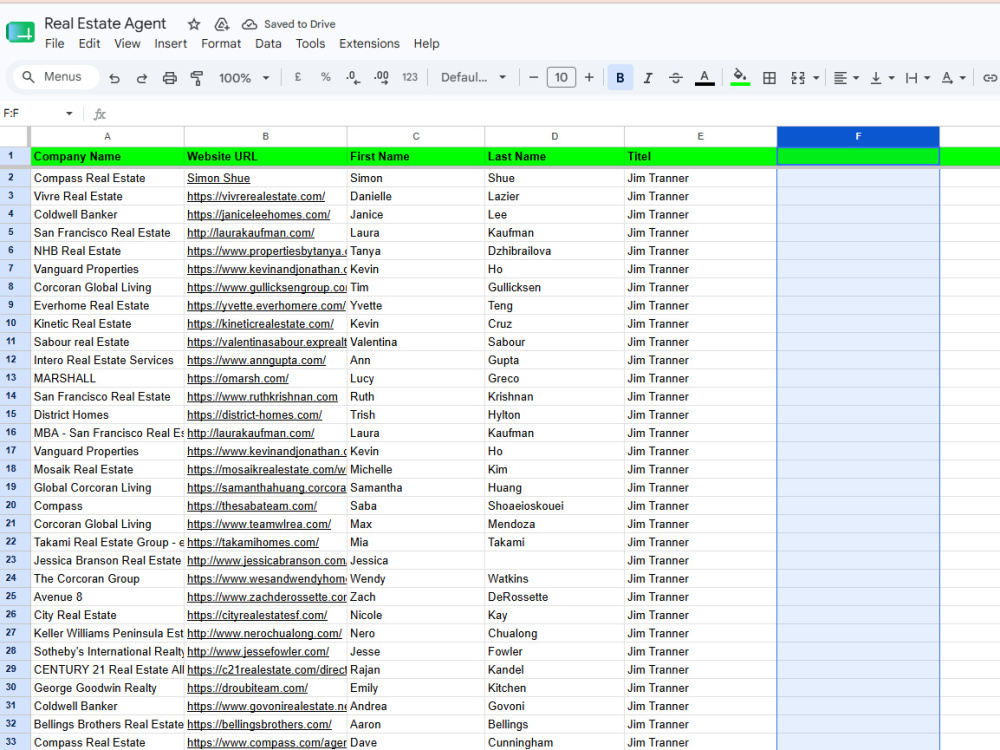1000x750 pixels.
Task: Click the font size field showing 10
Action: (561, 77)
